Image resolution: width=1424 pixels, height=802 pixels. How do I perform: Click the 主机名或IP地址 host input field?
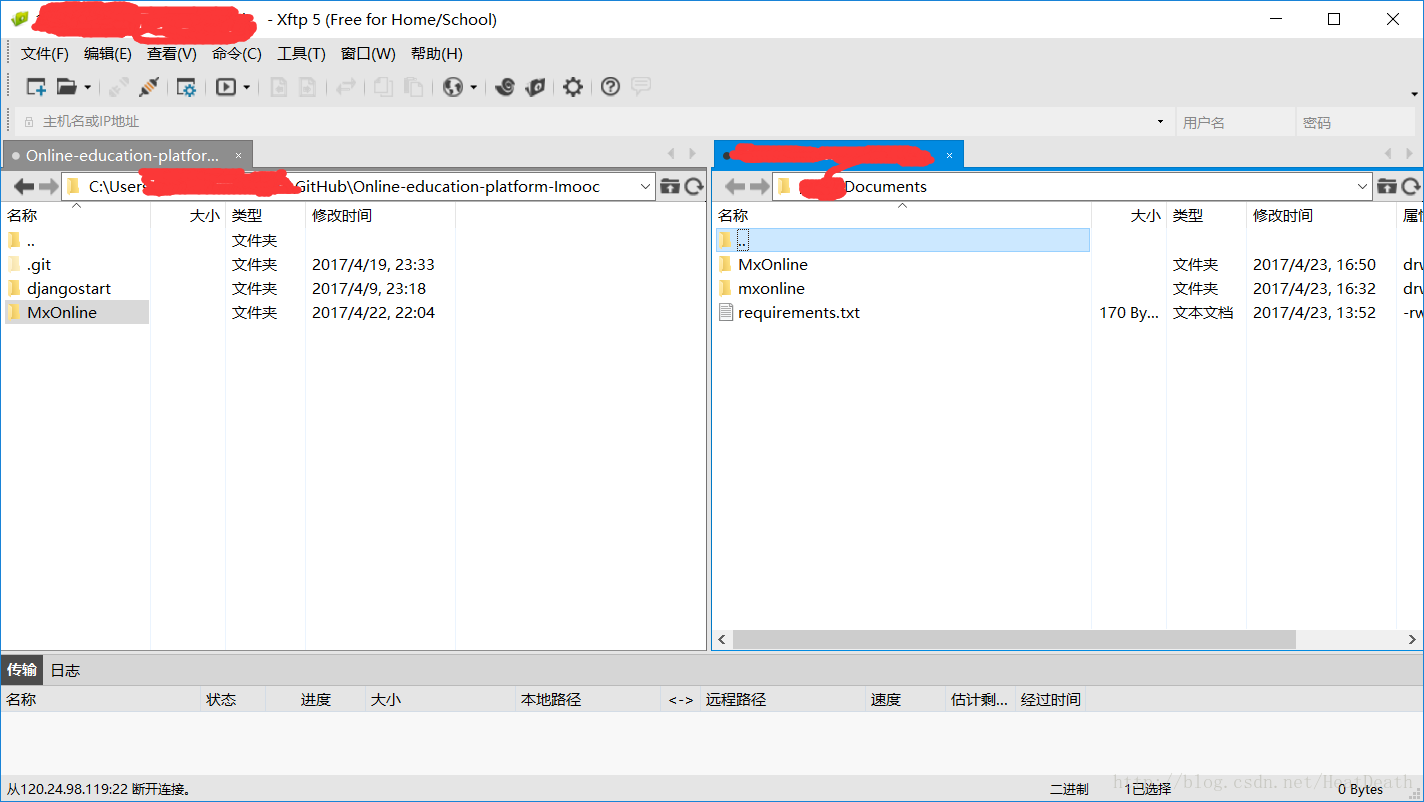coord(596,122)
